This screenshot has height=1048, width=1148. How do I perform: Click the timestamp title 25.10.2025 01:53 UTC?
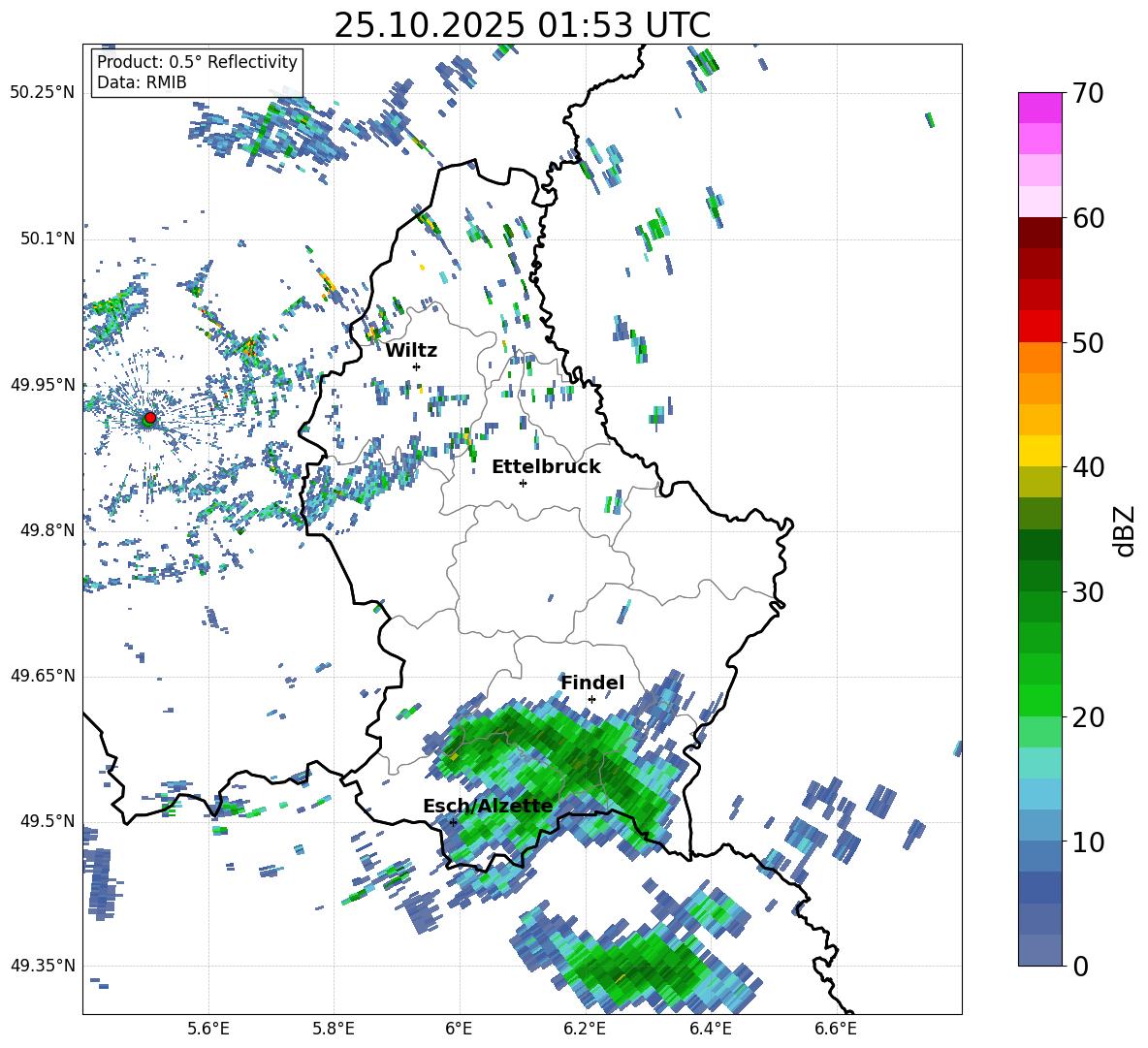(x=523, y=25)
